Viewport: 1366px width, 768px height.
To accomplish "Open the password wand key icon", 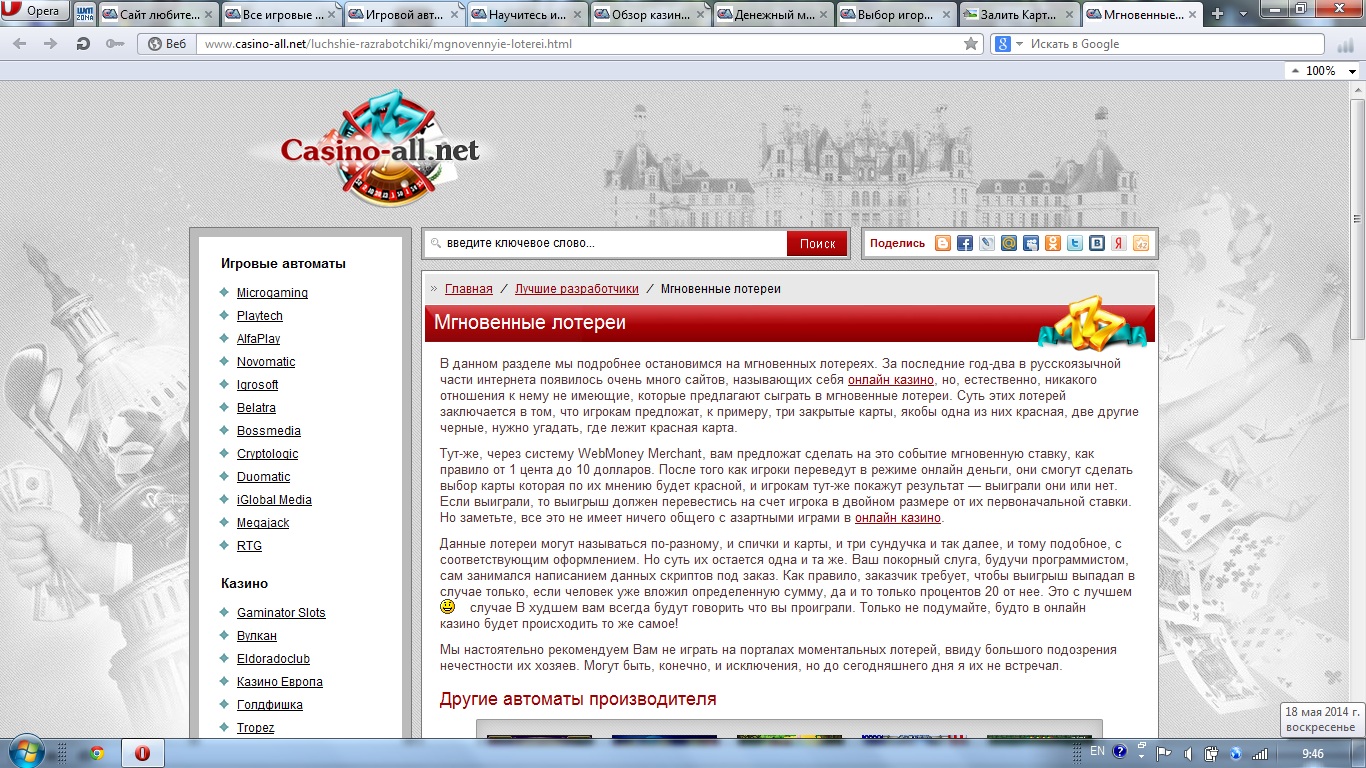I will pyautogui.click(x=115, y=44).
